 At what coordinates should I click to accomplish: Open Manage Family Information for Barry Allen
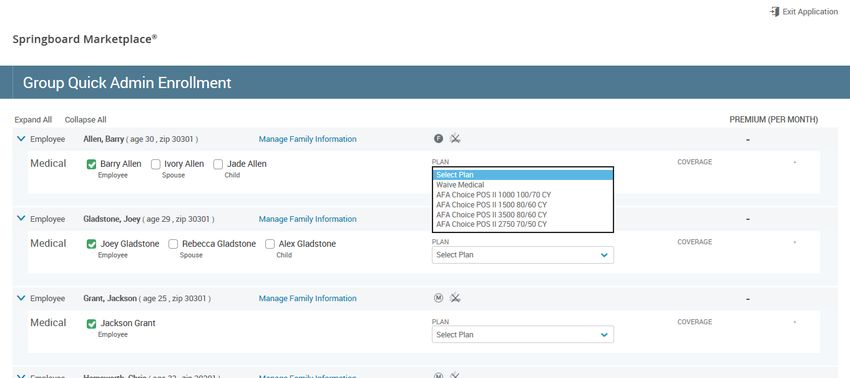click(x=307, y=139)
